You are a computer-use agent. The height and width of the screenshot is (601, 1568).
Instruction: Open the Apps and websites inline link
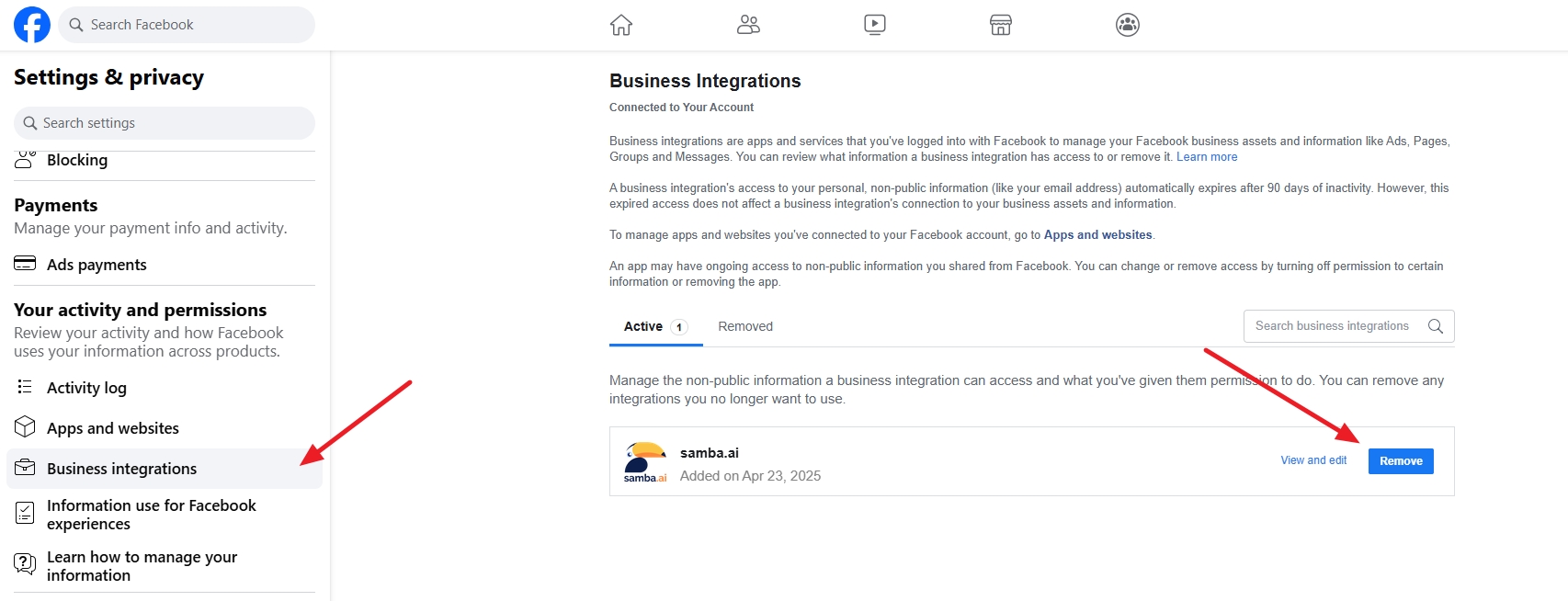point(1097,235)
